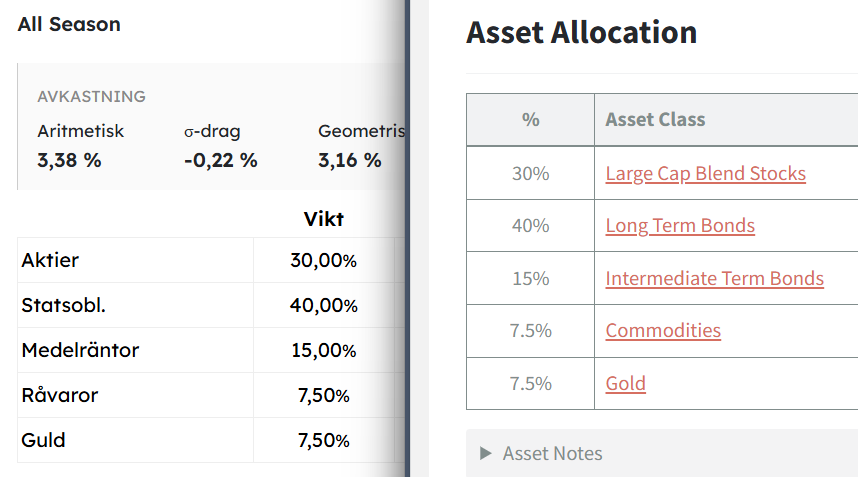Open the Gold asset class link

tap(625, 383)
